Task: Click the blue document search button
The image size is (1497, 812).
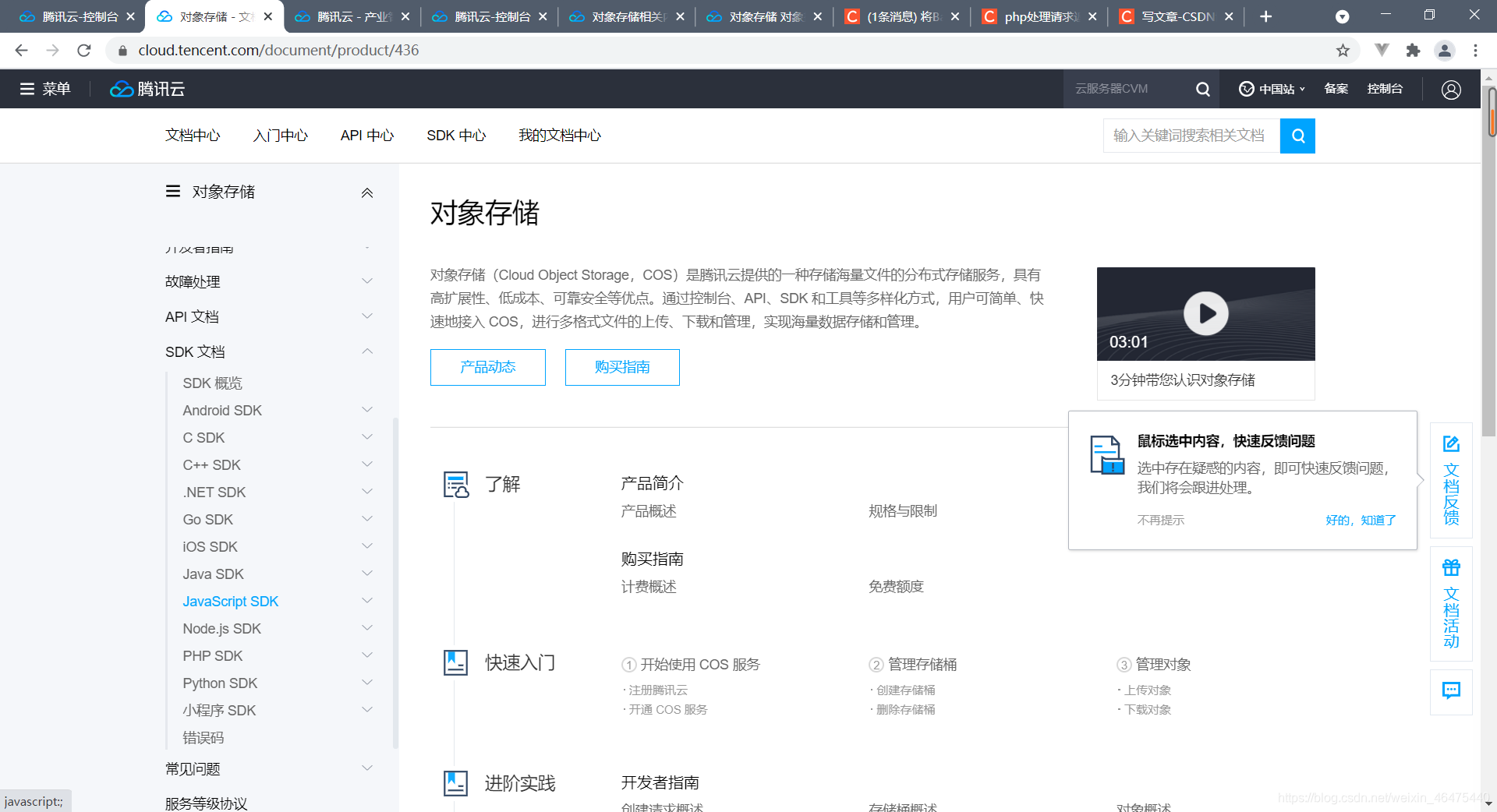Action: [x=1297, y=136]
